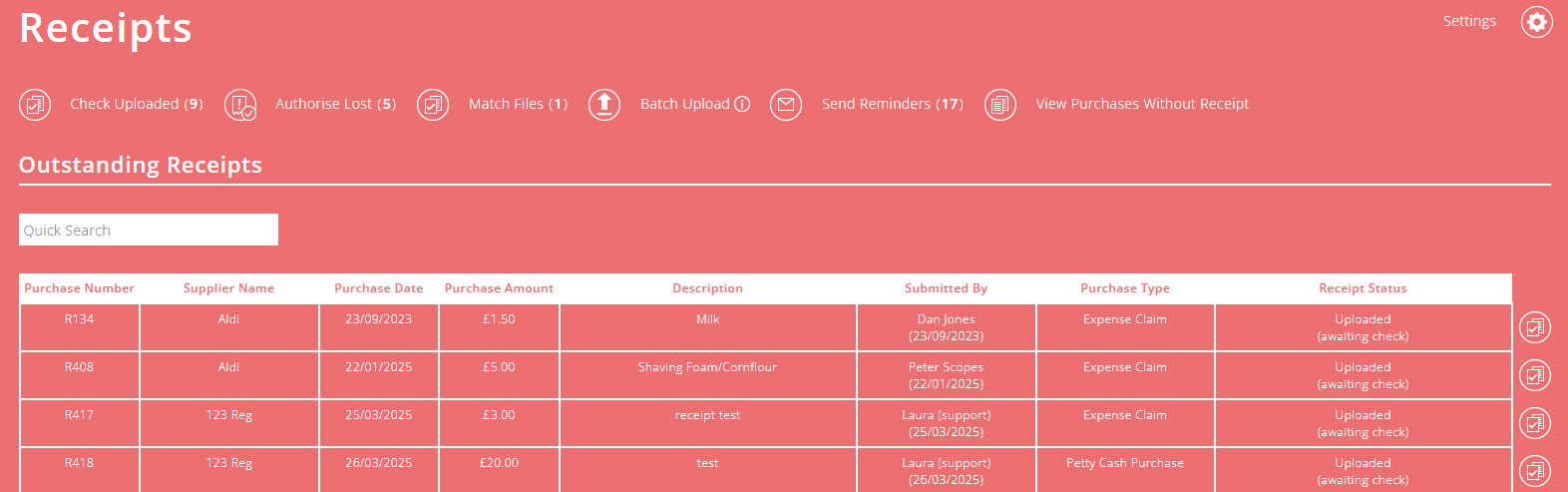Click the £5.00 amount cell
The width and height of the screenshot is (1568, 492).
click(x=499, y=375)
